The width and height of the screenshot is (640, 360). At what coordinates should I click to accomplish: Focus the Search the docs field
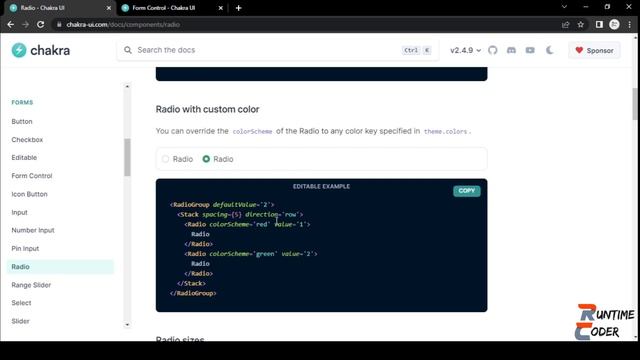pyautogui.click(x=278, y=50)
